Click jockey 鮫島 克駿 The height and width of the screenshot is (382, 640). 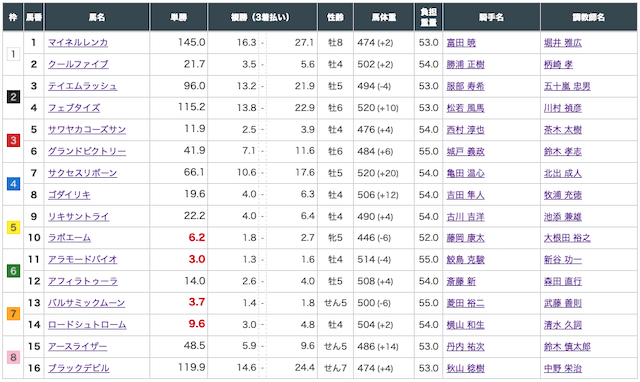(465, 260)
